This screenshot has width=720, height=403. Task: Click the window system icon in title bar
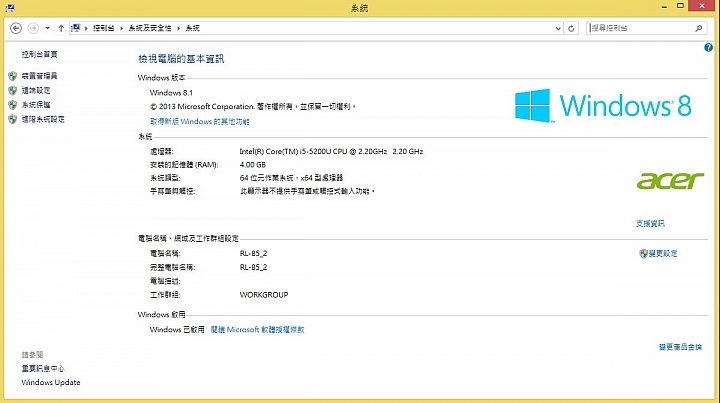point(10,8)
